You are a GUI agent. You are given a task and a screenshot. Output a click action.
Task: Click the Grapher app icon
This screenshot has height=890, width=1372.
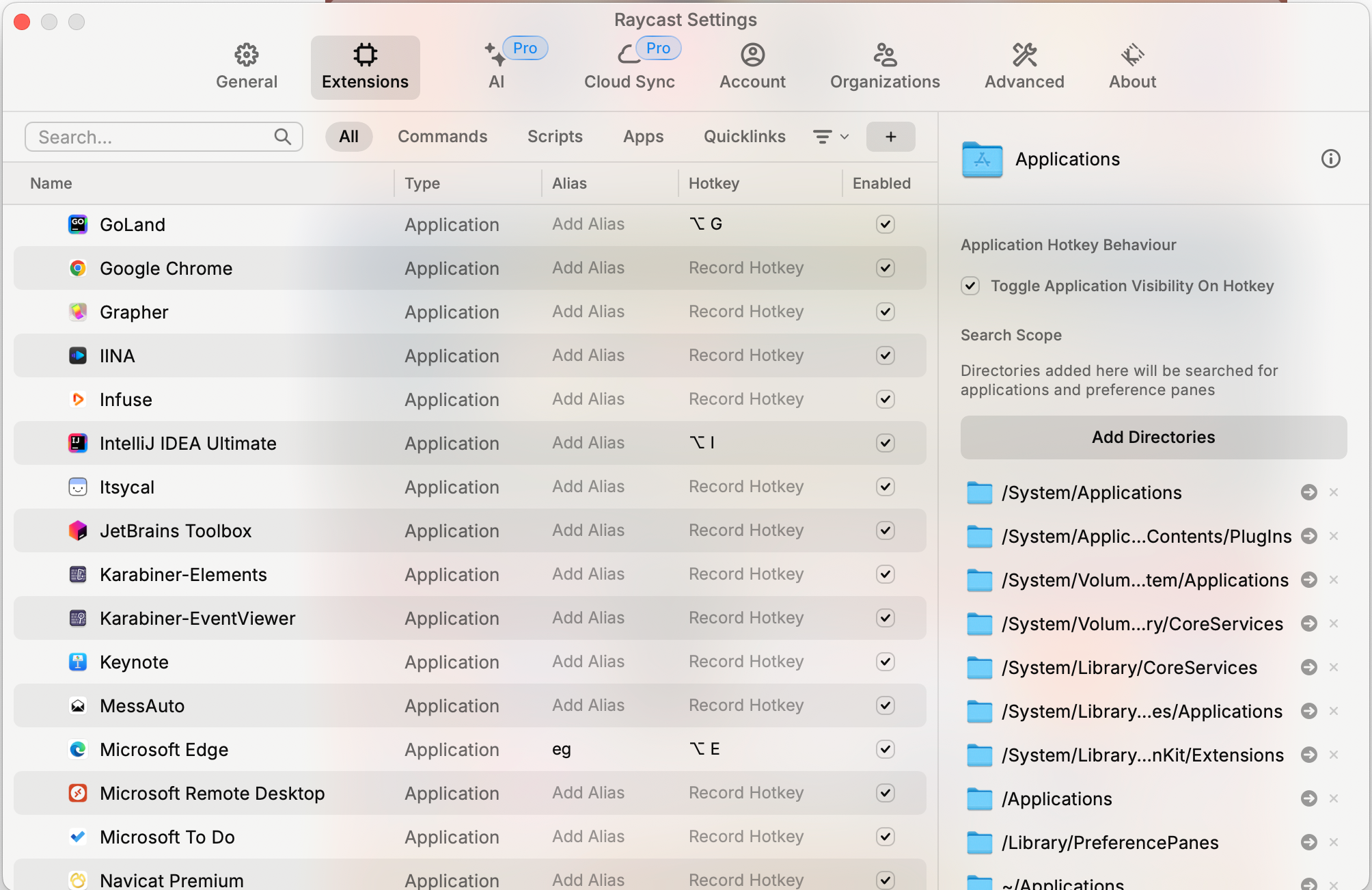point(78,312)
